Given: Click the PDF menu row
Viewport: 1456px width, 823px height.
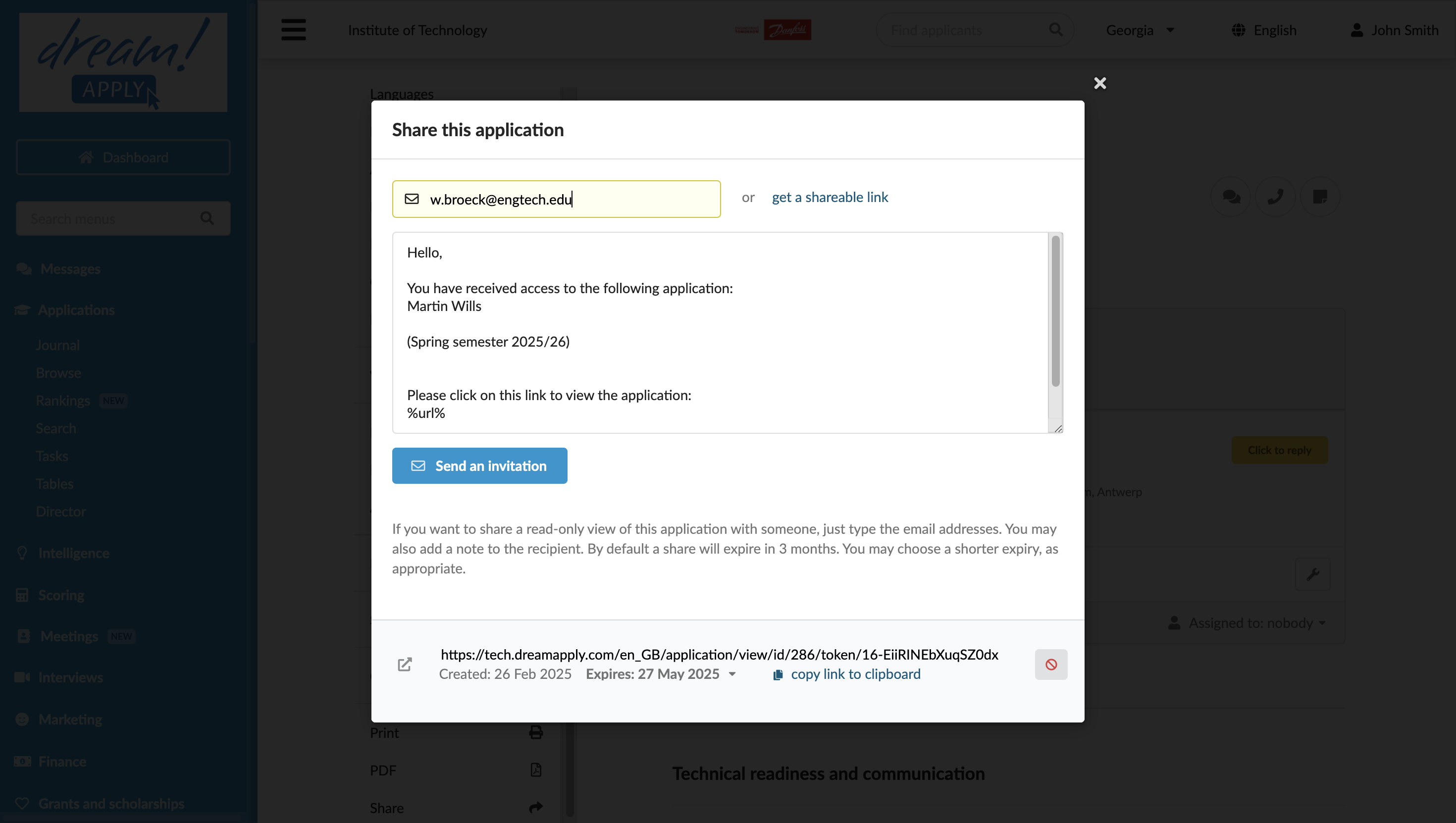Looking at the screenshot, I should coord(457,770).
